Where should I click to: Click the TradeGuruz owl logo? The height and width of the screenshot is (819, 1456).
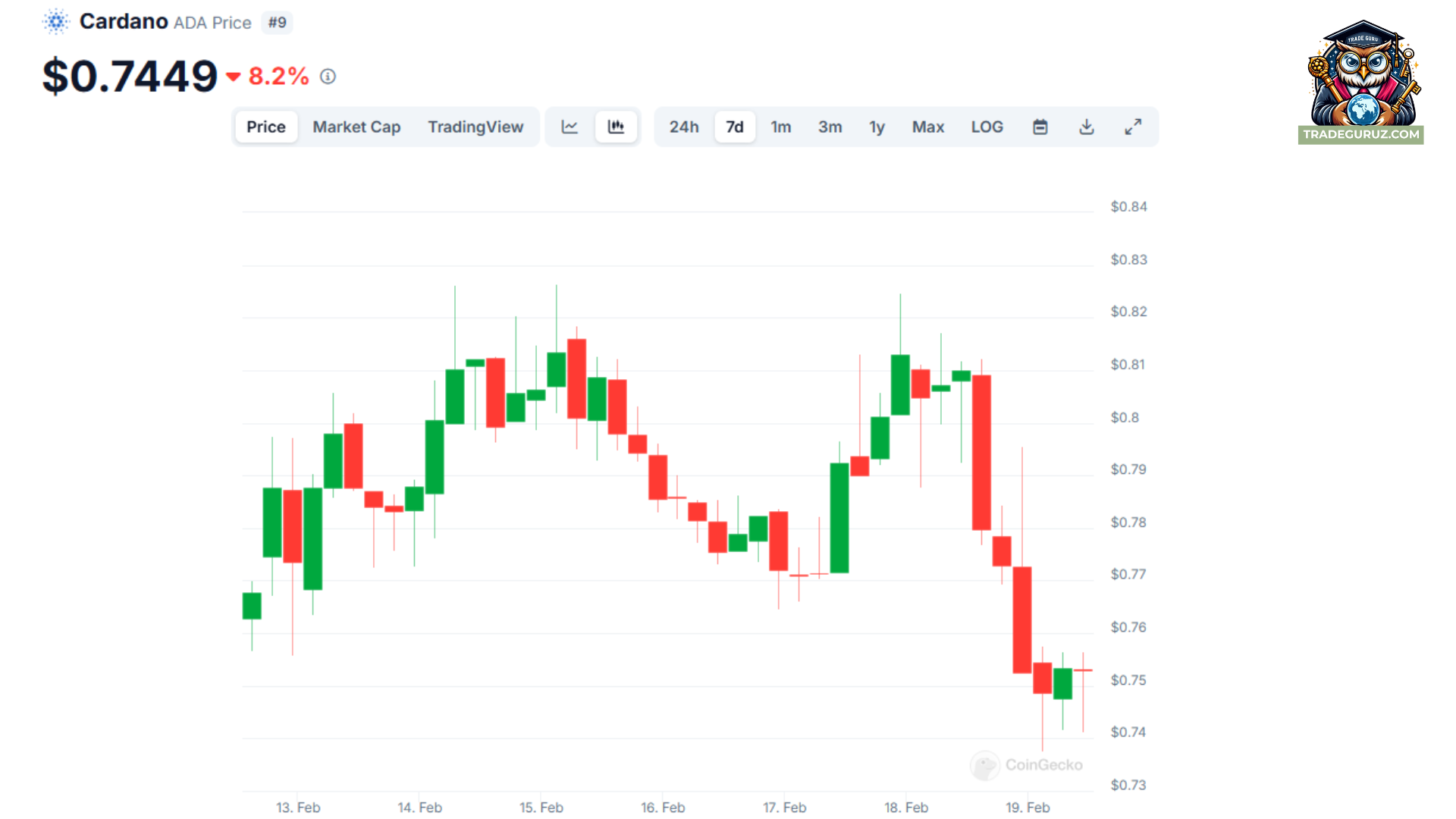point(1363,74)
